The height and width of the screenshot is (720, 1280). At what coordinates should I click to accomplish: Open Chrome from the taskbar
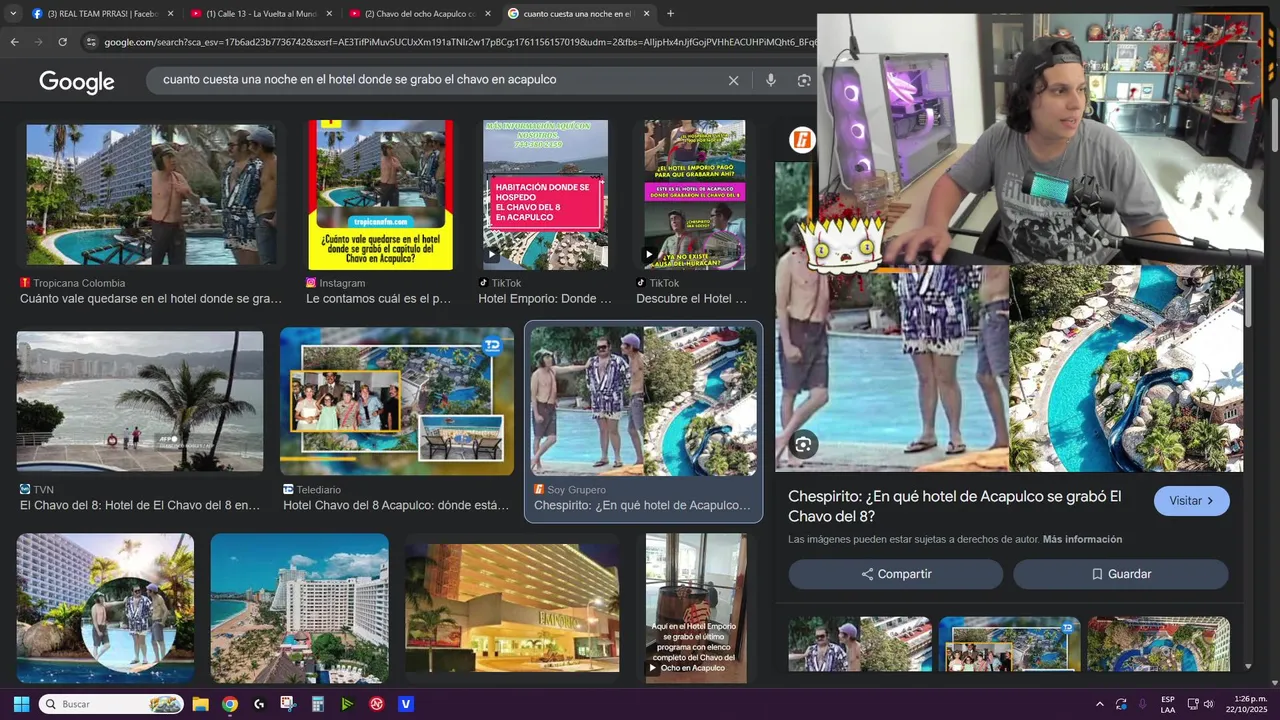(x=230, y=704)
